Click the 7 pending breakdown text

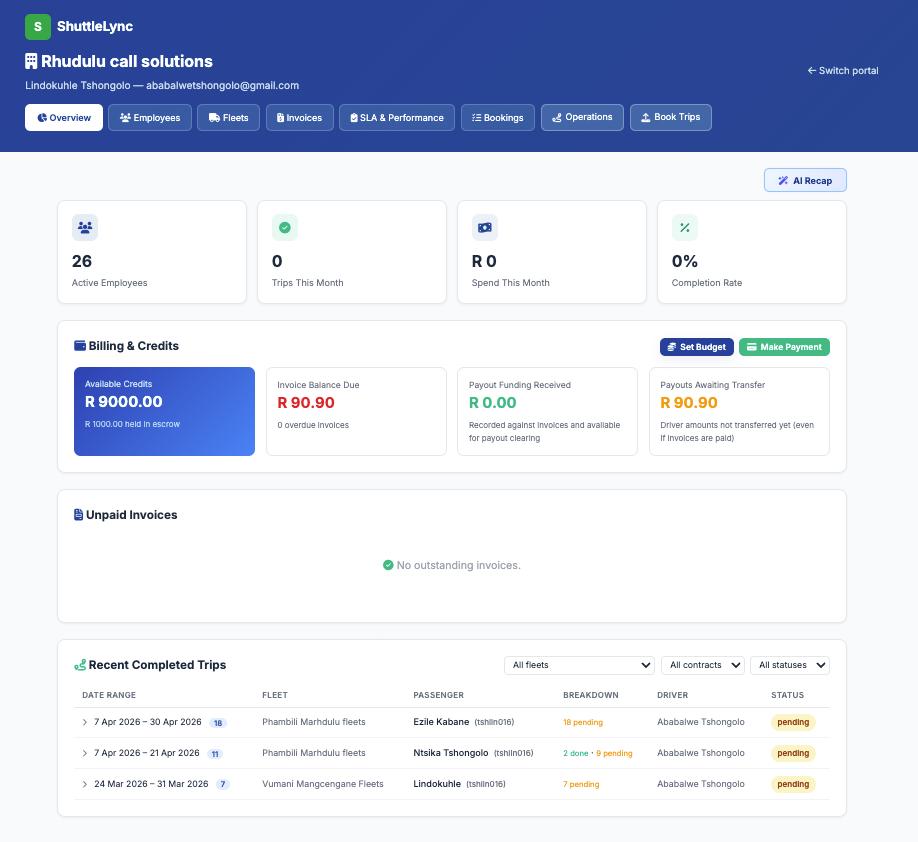point(581,785)
